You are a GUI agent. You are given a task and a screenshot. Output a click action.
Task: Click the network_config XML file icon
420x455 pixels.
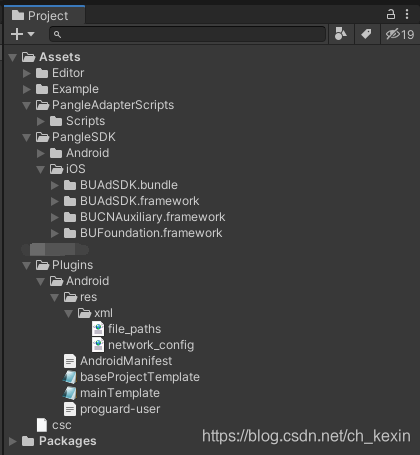(x=98, y=345)
